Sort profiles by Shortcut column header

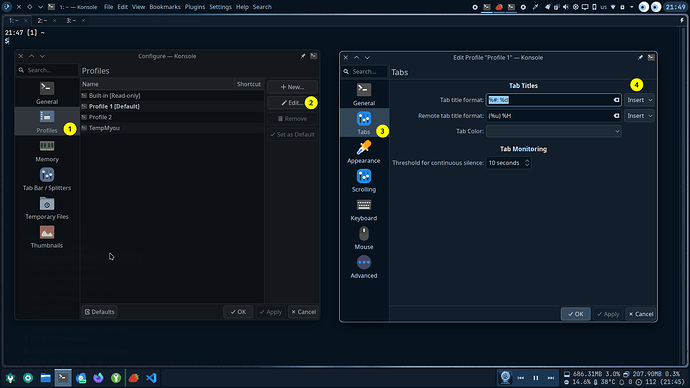pos(249,84)
